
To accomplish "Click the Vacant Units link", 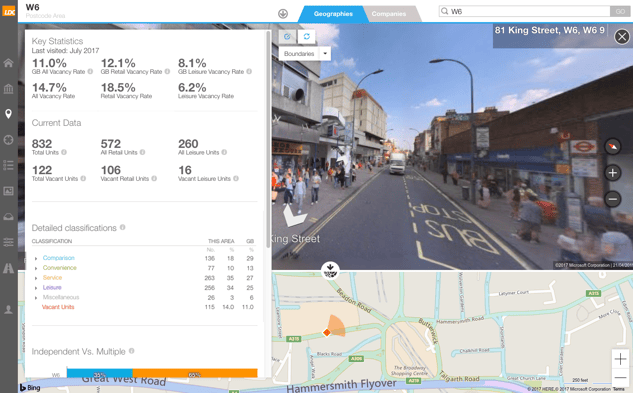I will coord(58,307).
